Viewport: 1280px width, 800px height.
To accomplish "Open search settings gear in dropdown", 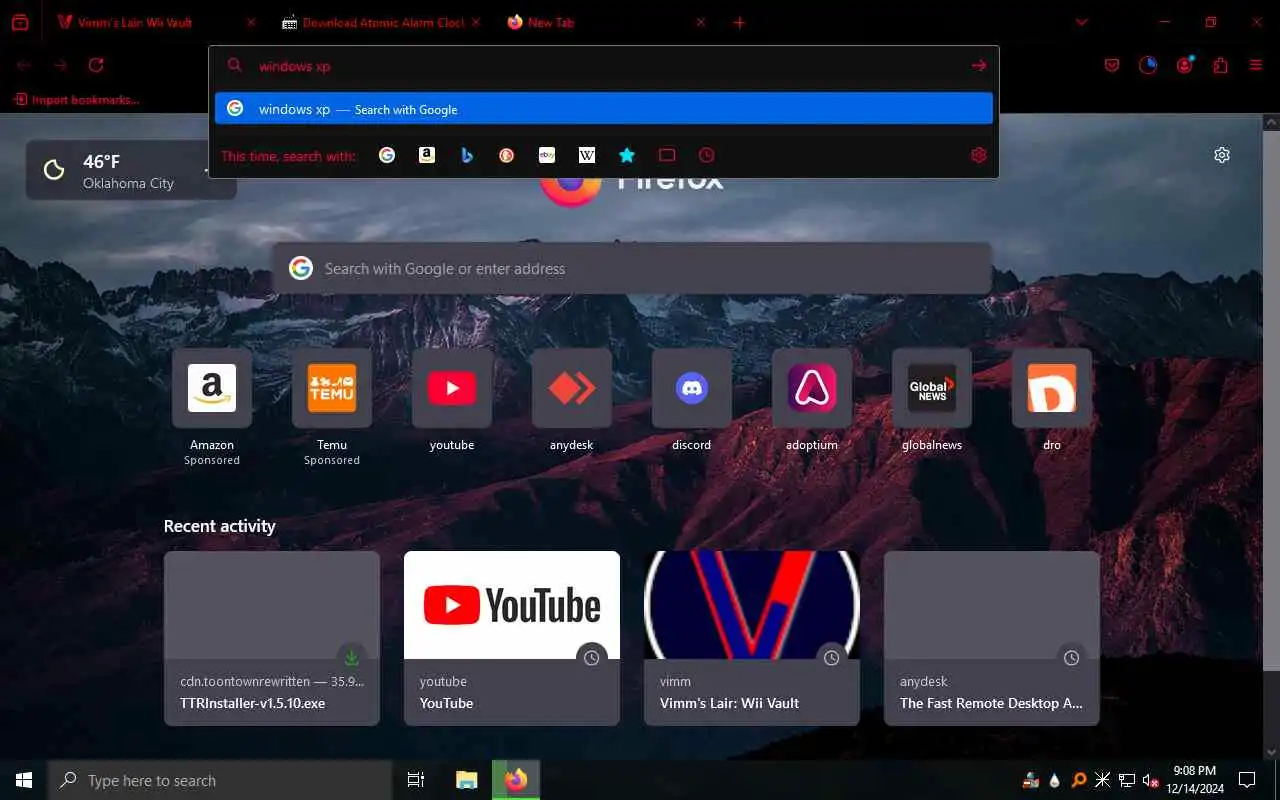I will click(979, 155).
